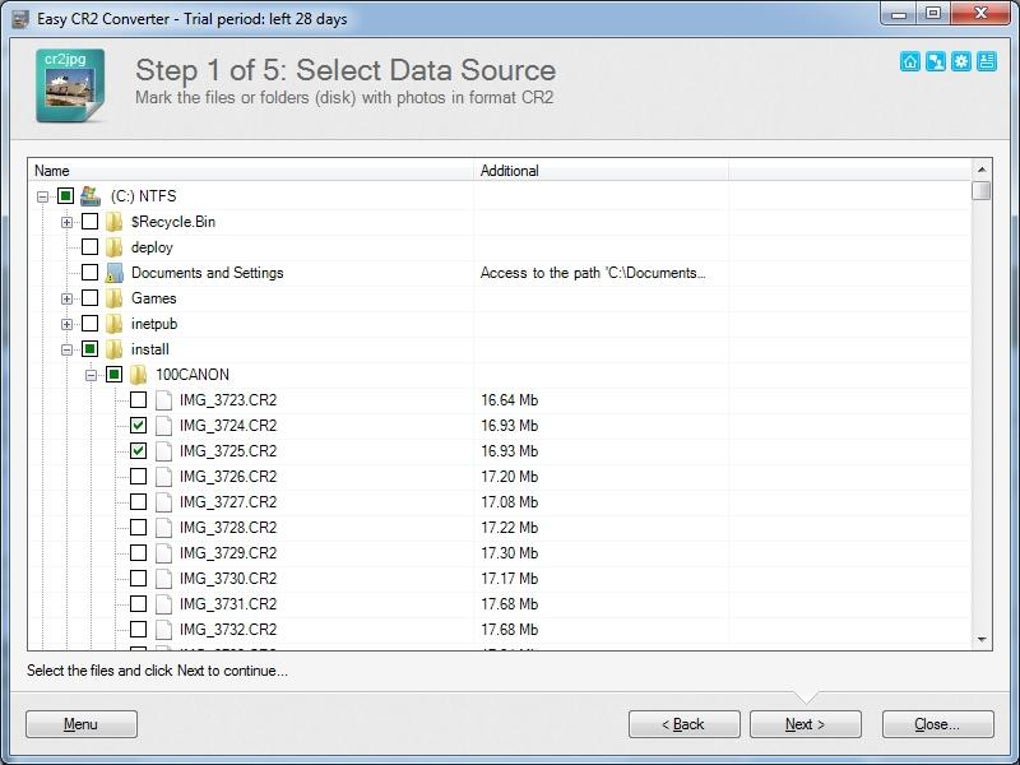Image resolution: width=1020 pixels, height=765 pixels.
Task: Open the Menu button
Action: tap(81, 724)
